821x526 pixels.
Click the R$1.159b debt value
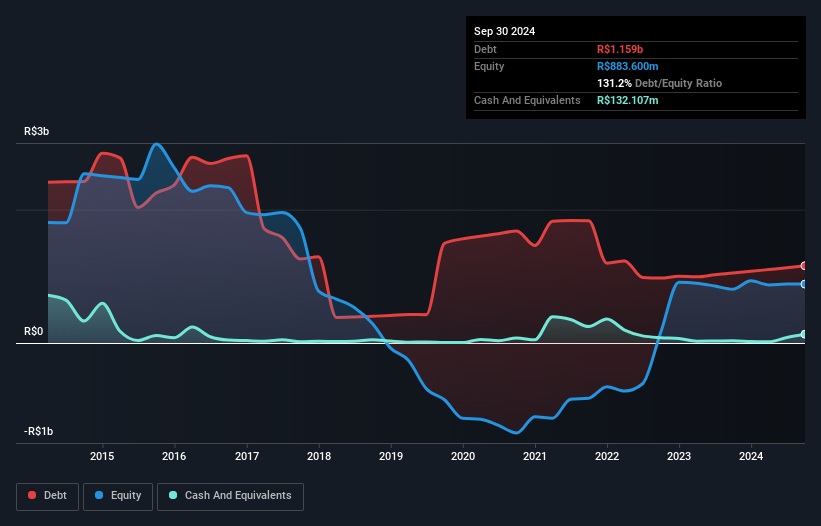(620, 49)
